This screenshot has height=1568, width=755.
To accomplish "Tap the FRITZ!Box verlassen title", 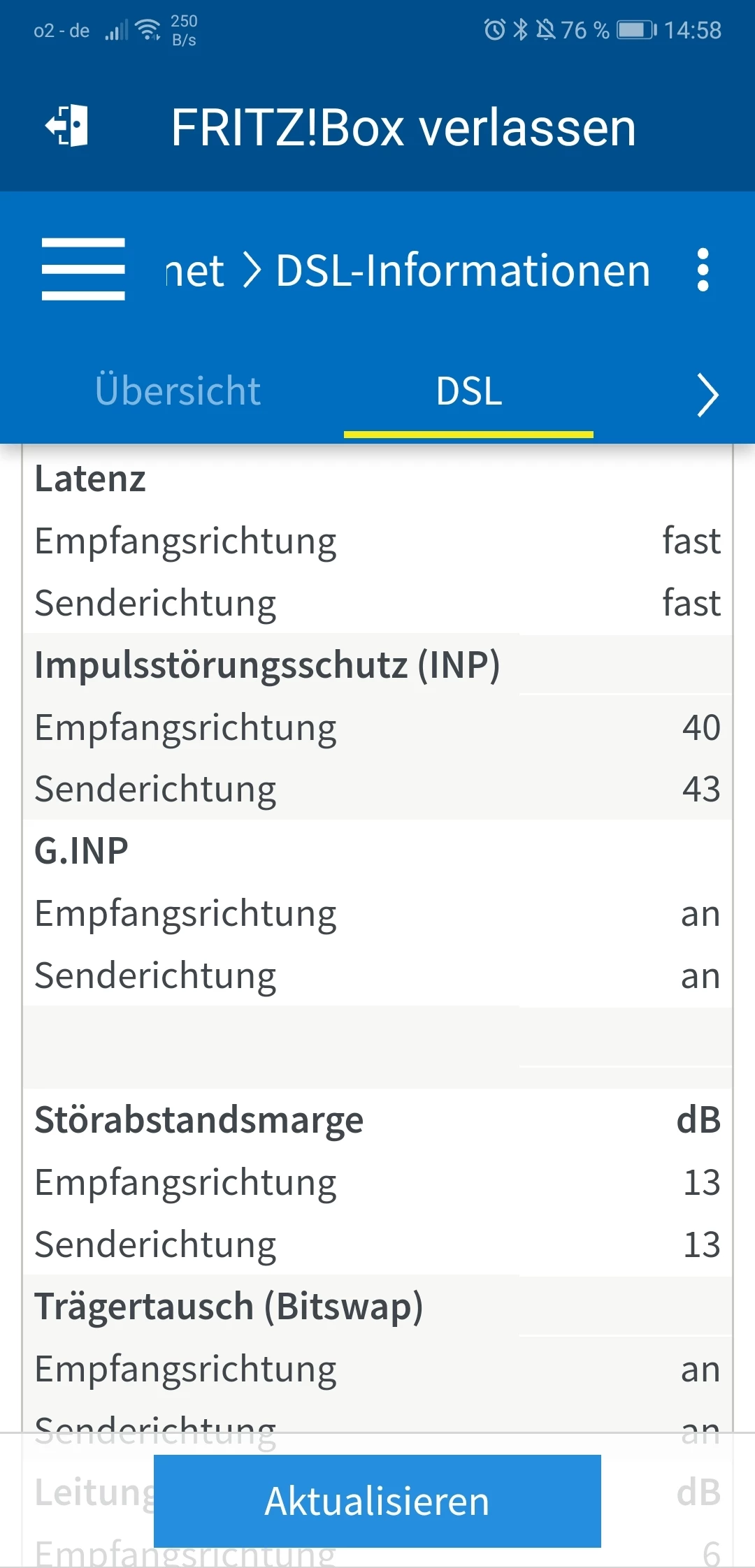I will 403,128.
